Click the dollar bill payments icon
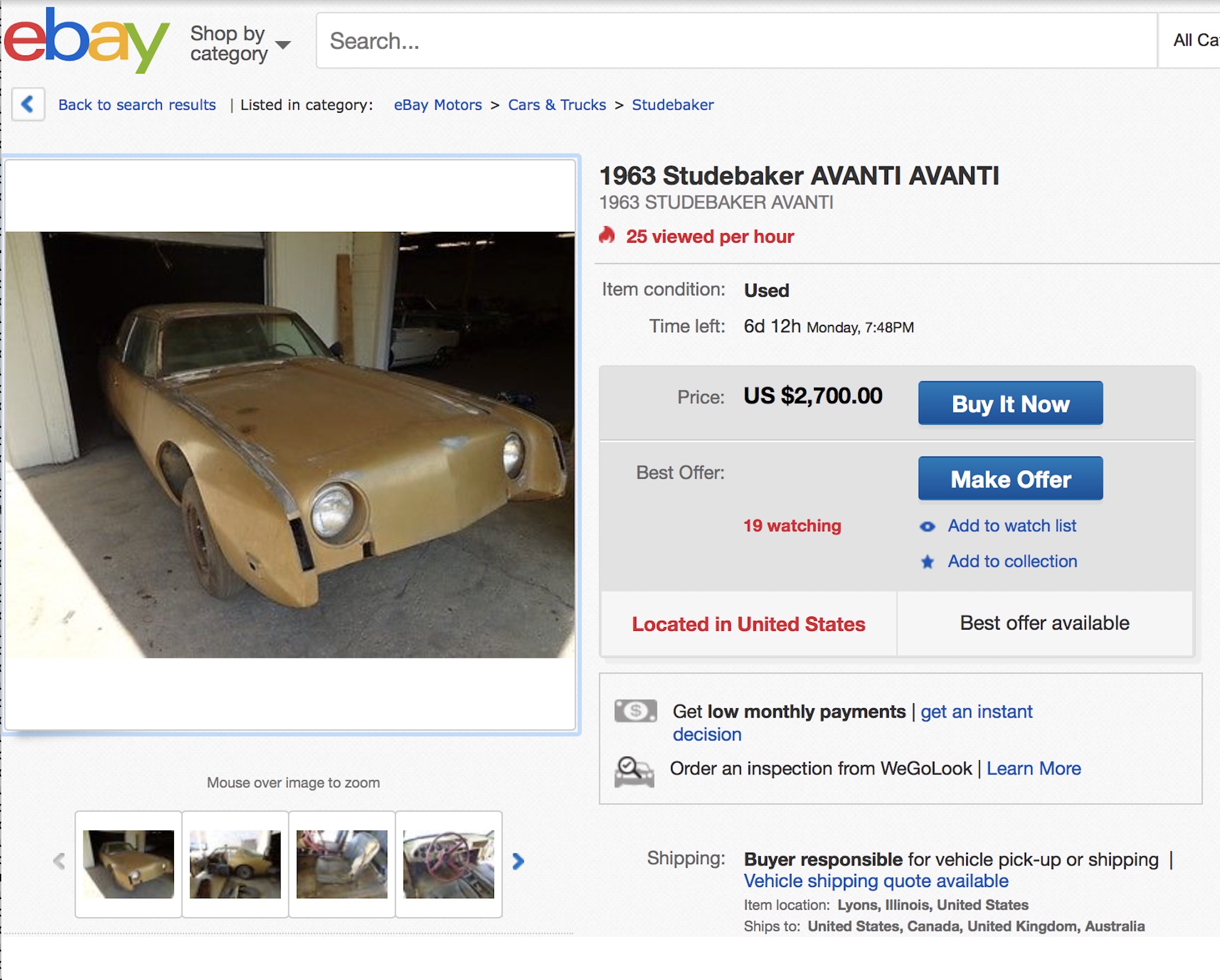 635,711
